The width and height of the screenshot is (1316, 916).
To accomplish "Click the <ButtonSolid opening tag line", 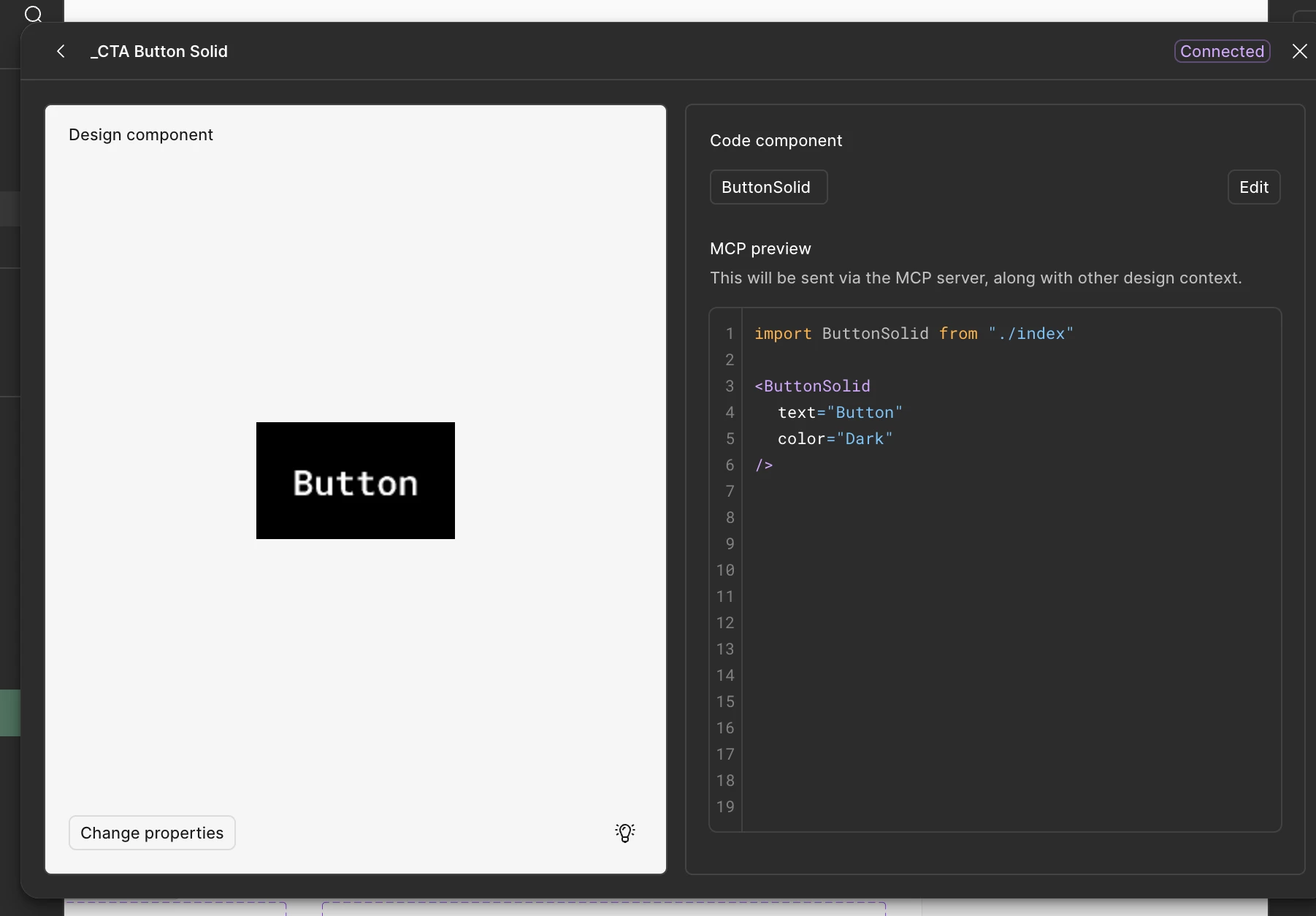I will tap(812, 386).
